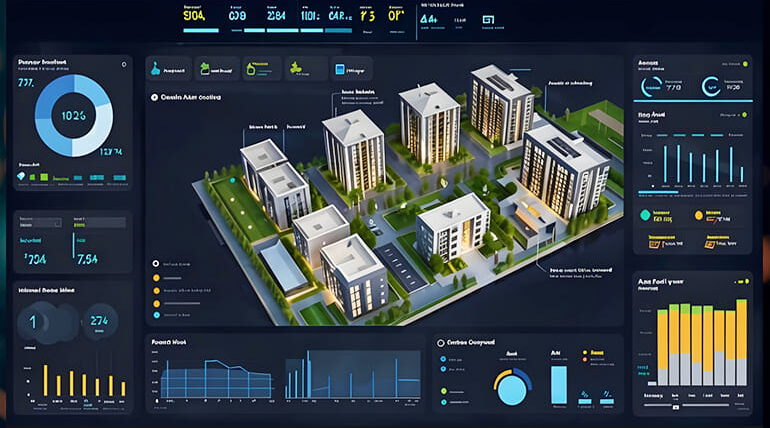
Task: Click the bright green square legend icon
Action: [44, 177]
